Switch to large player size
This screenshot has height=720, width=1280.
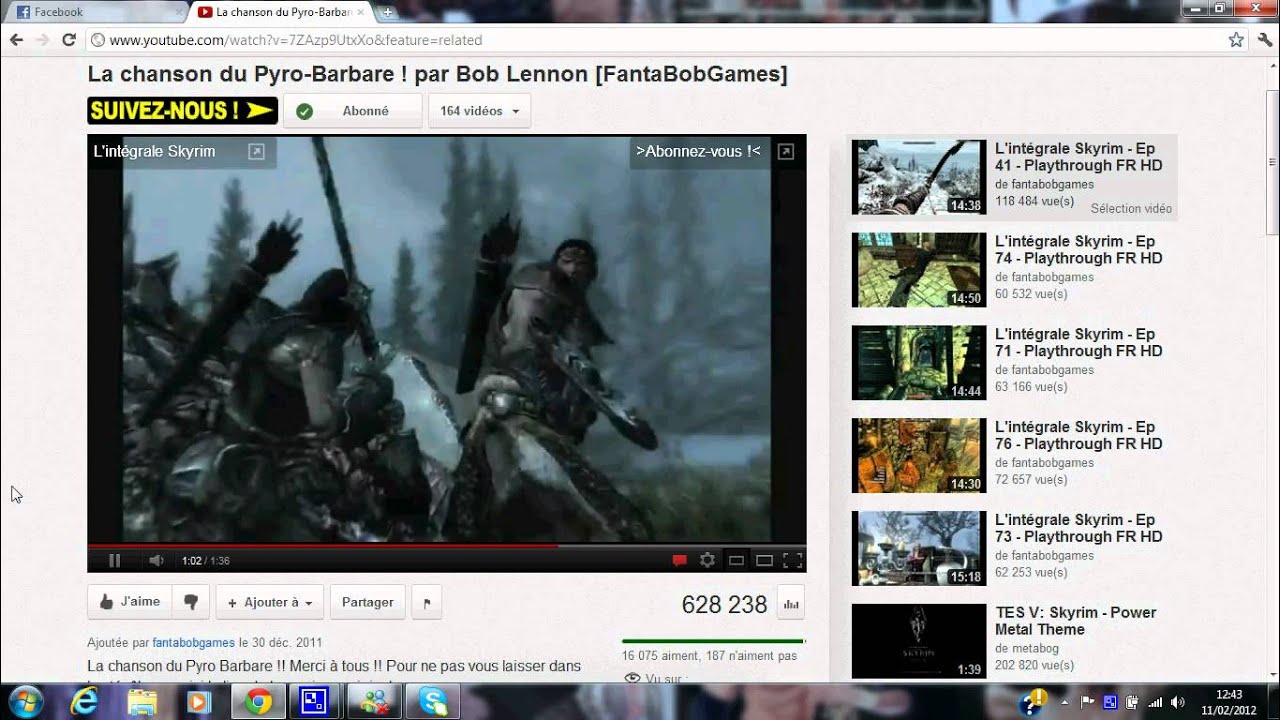764,560
